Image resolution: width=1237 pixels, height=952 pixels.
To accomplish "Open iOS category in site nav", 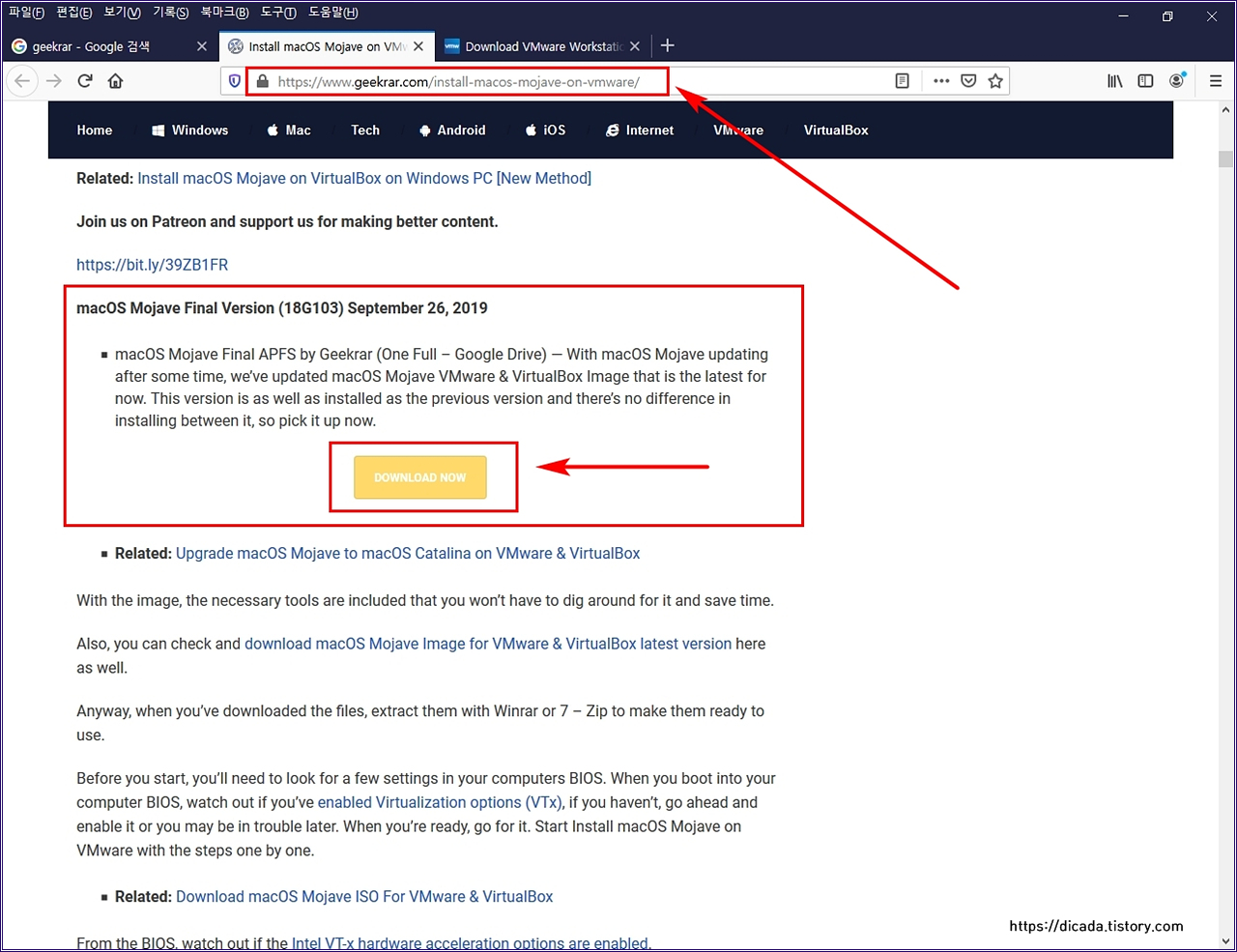I will tap(546, 130).
